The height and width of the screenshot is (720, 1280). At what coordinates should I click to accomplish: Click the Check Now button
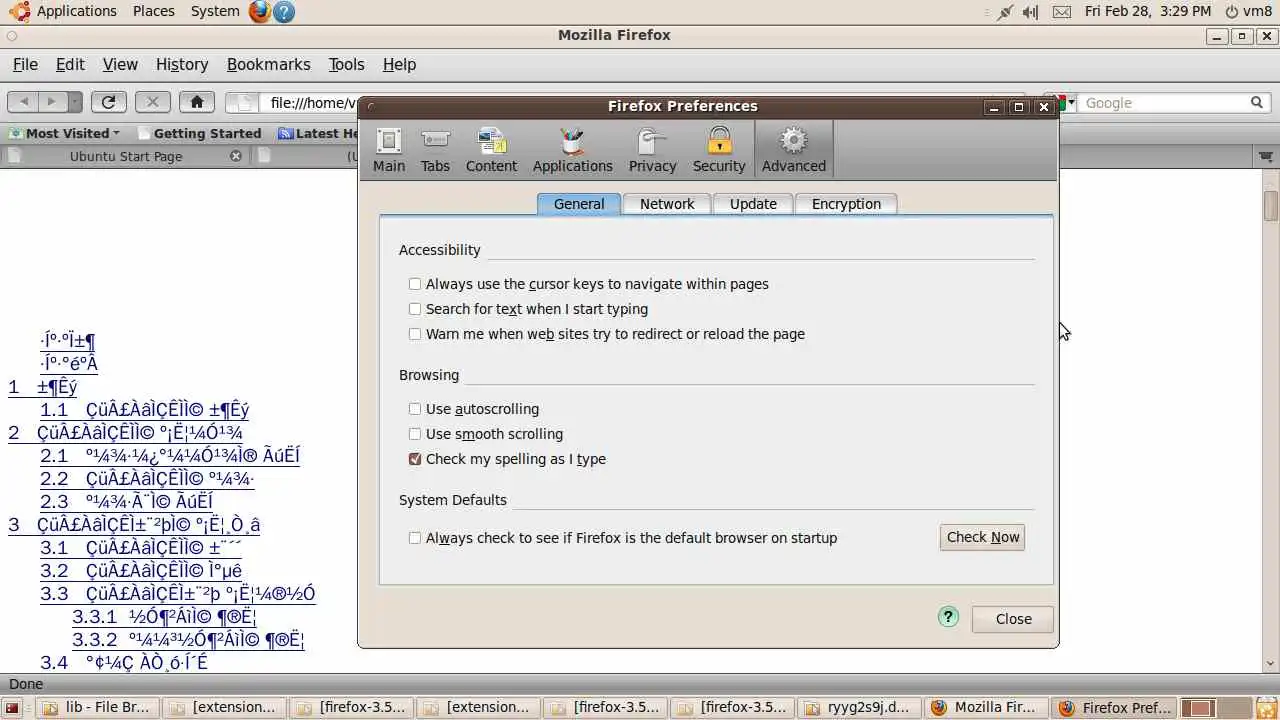coord(982,538)
